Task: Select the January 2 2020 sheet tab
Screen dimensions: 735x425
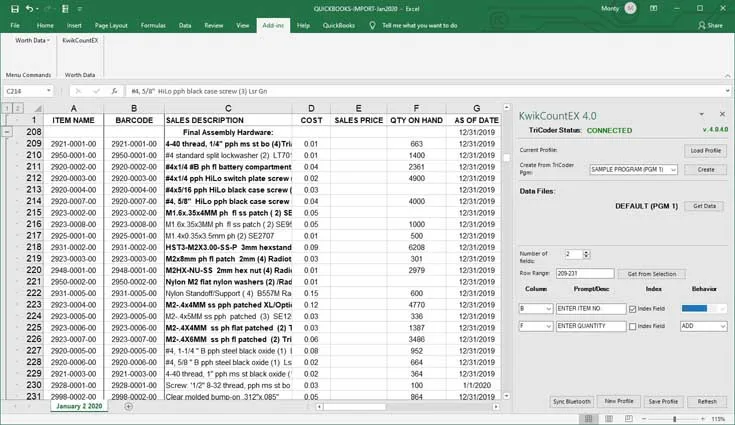Action: click(79, 406)
